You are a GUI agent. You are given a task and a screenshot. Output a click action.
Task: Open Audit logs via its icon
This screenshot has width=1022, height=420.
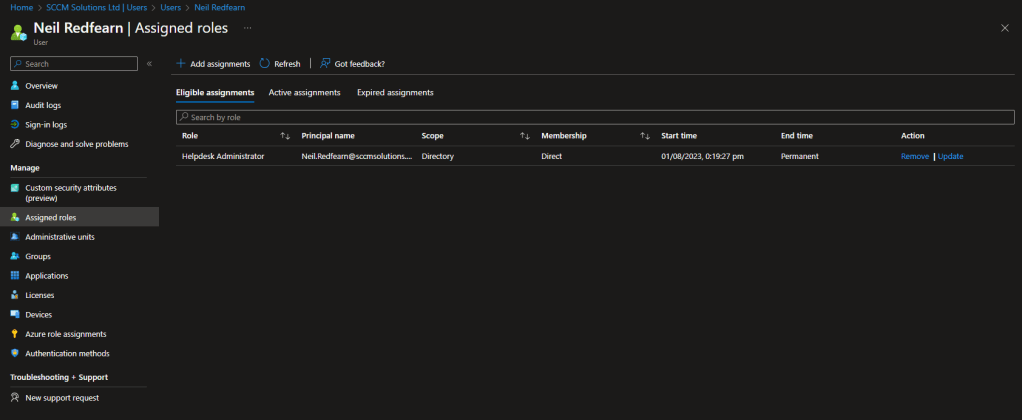coord(15,105)
